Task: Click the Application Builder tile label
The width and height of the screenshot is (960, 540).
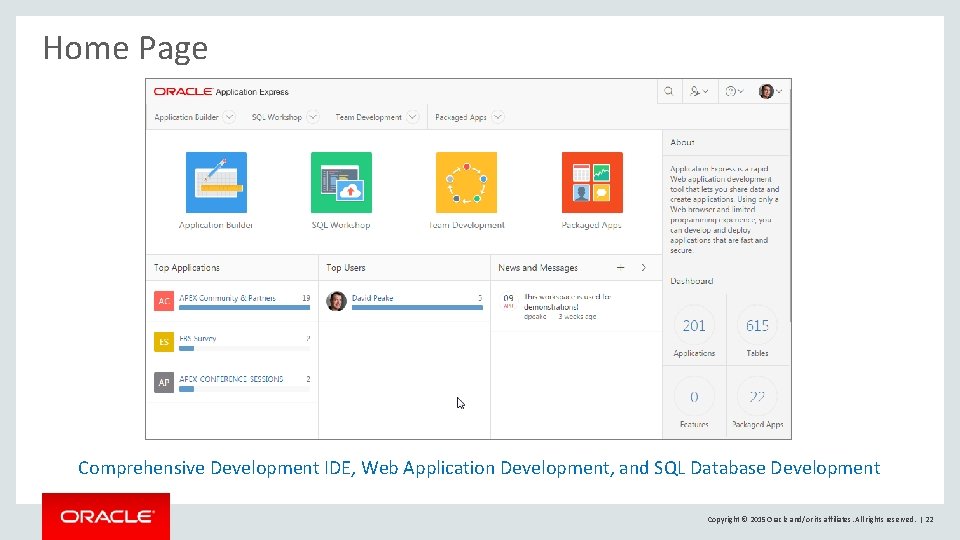Action: coord(216,225)
